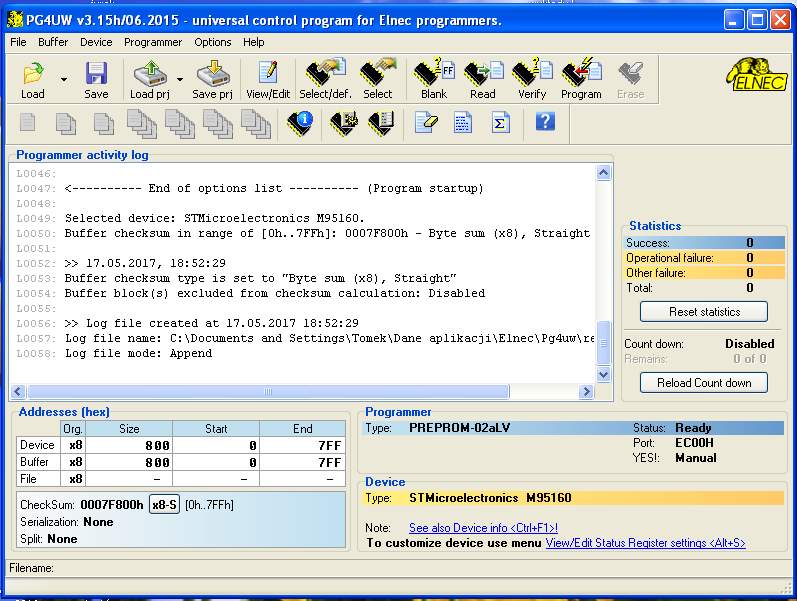This screenshot has height=601, width=797.
Task: Click the blue Help question icon
Action: tap(545, 122)
